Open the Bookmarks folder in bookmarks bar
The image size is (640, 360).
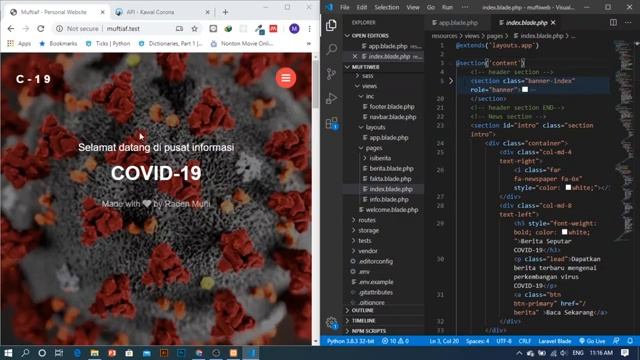[x=58, y=43]
